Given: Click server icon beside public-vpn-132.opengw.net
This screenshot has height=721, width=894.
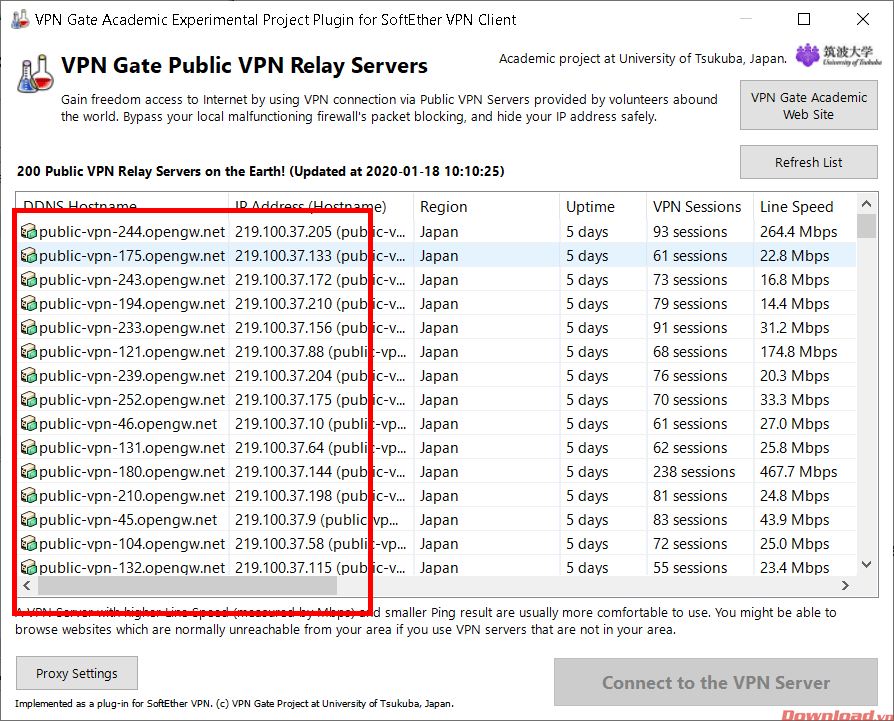Looking at the screenshot, I should pos(29,567).
